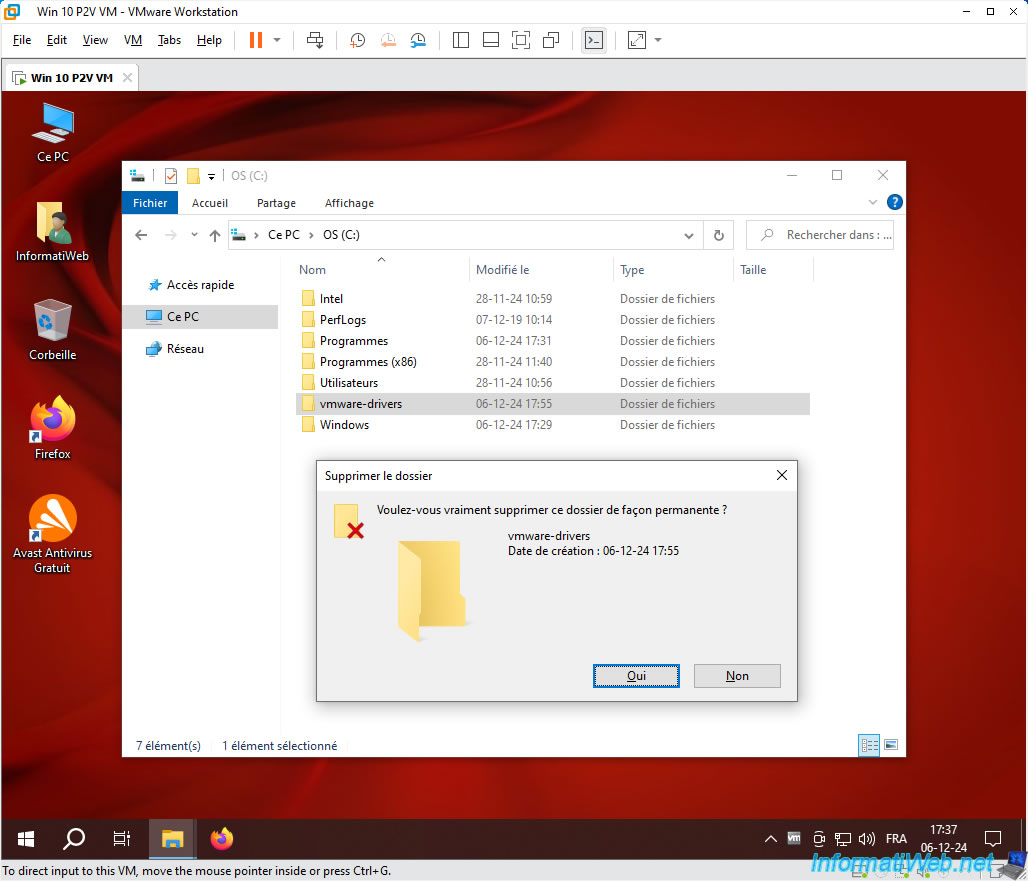The width and height of the screenshot is (1028, 881).
Task: Expand the stretch guest dropdown arrow
Action: click(658, 40)
